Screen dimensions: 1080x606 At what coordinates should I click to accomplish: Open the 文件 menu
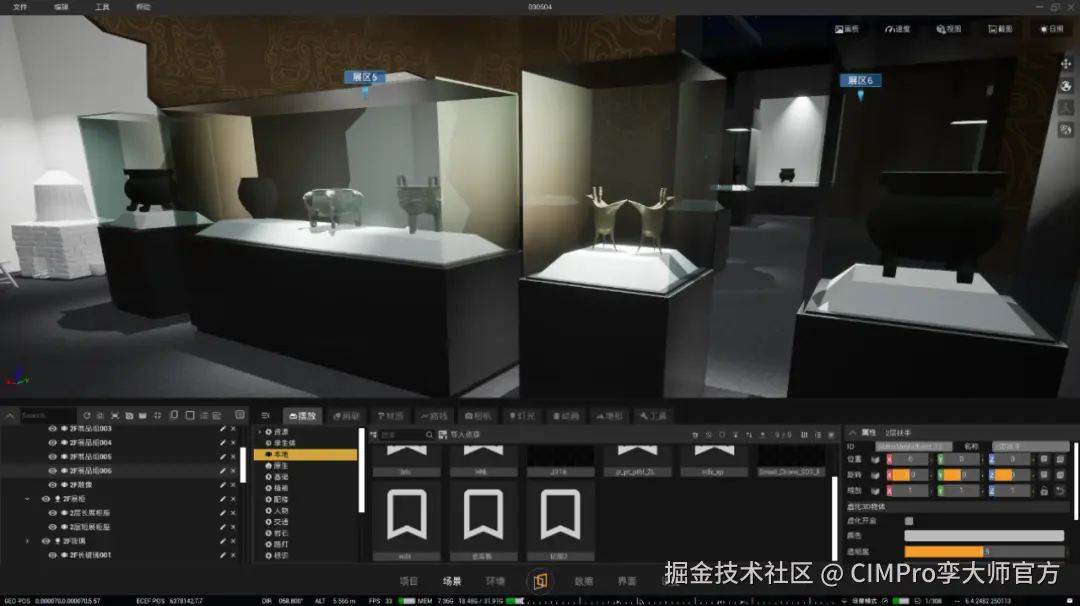20,7
